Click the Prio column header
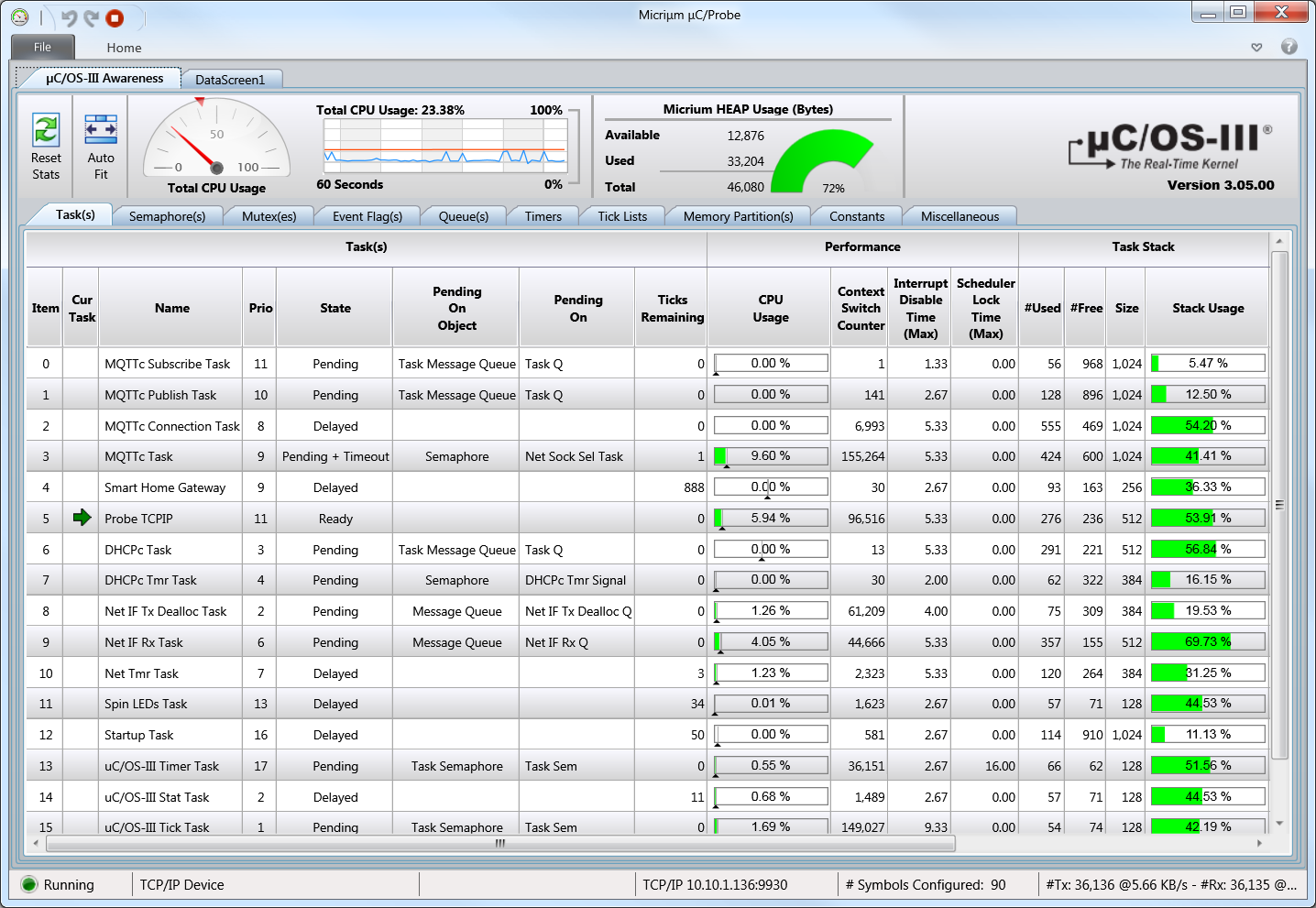This screenshot has width=1316, height=908. (x=260, y=308)
